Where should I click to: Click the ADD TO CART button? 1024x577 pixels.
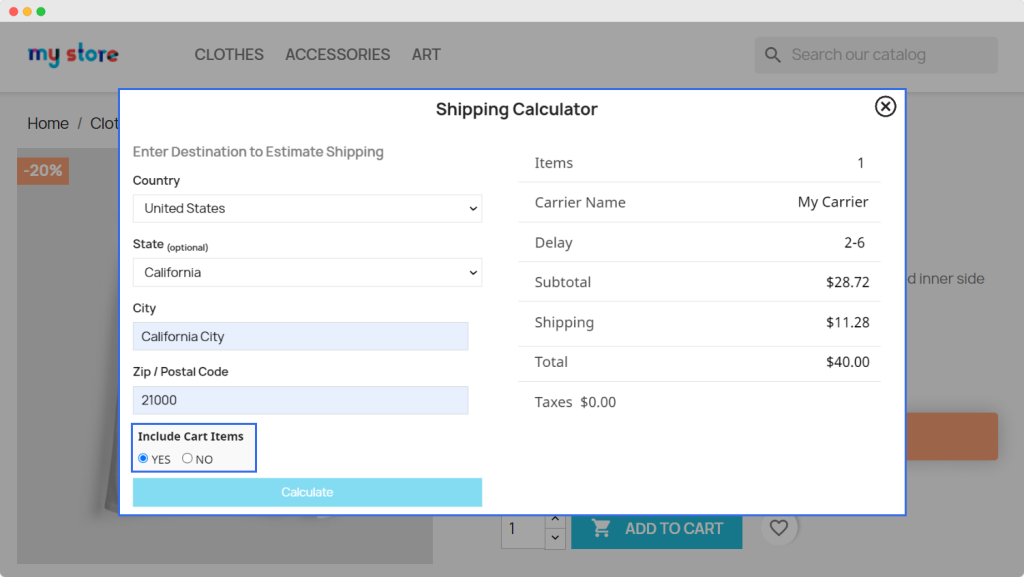coord(656,528)
